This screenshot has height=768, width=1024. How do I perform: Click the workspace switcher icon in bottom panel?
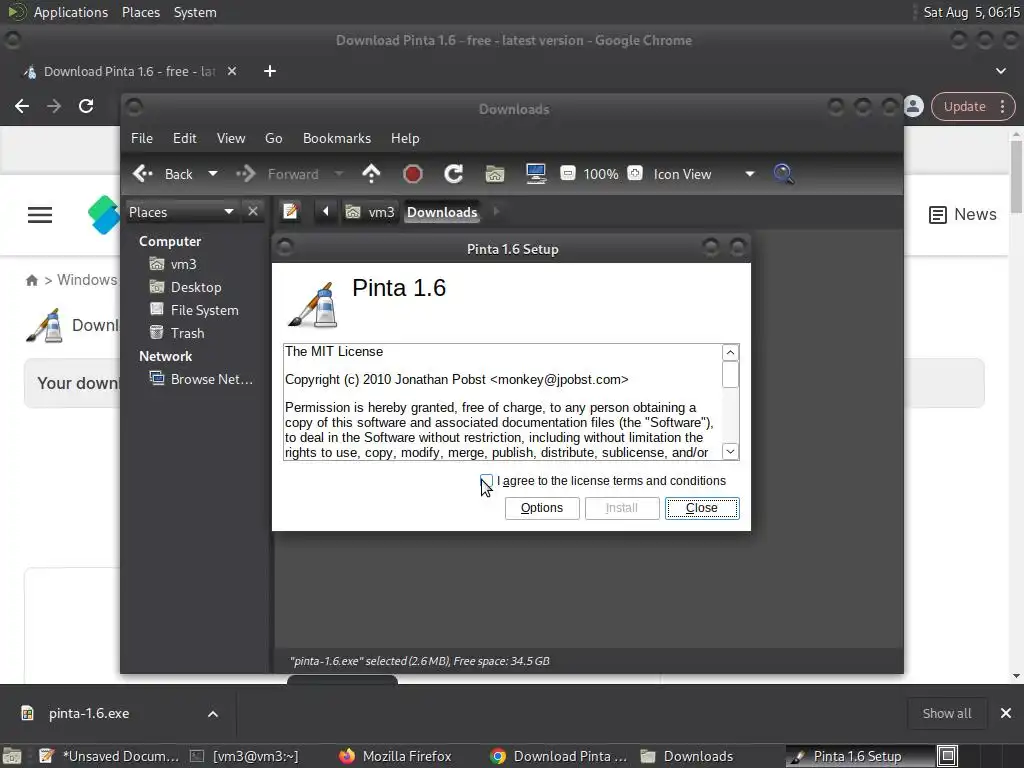pyautogui.click(x=948, y=756)
